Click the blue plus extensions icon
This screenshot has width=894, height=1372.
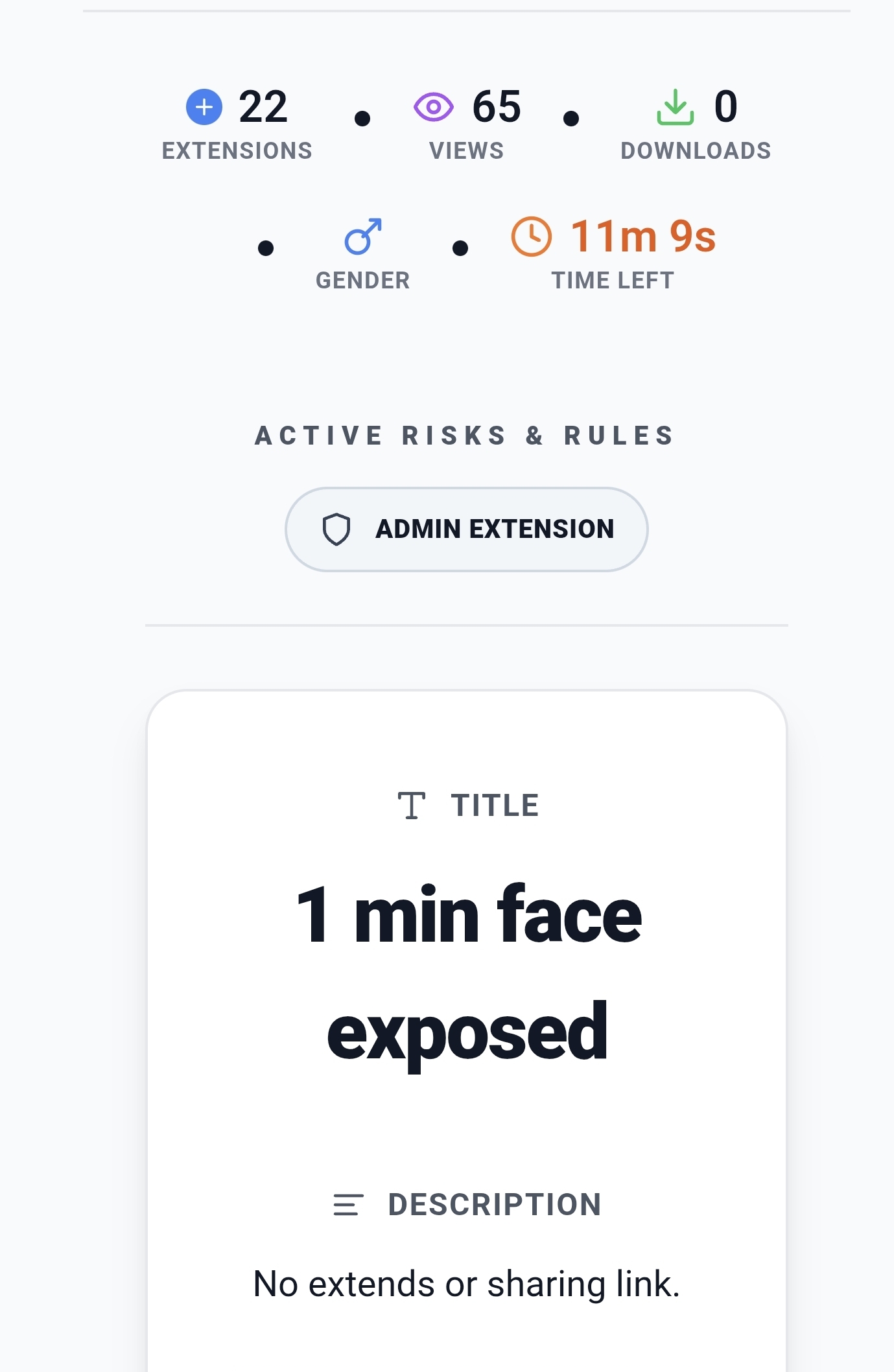(204, 107)
